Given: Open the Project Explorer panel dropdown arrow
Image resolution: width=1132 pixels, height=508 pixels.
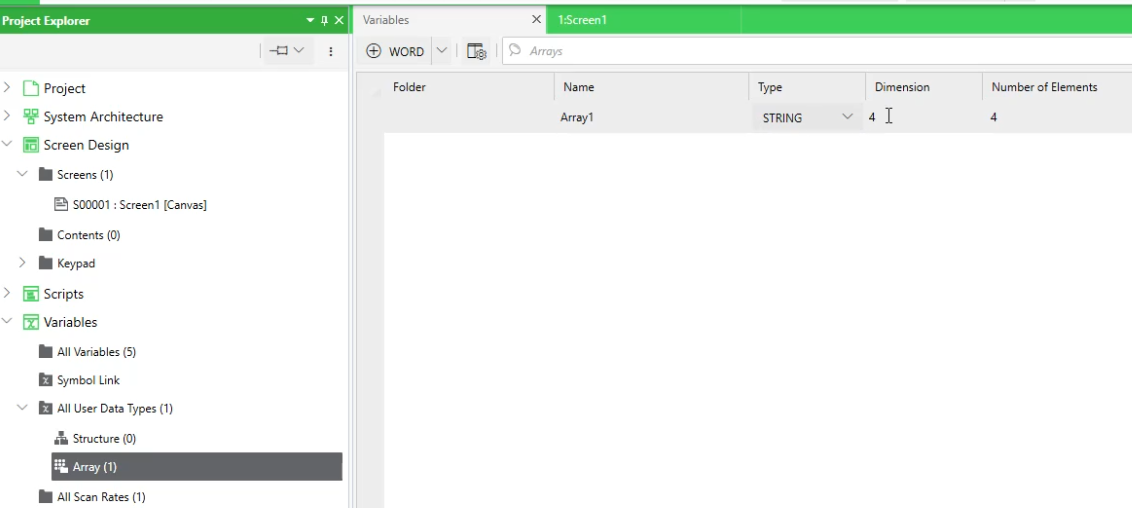Looking at the screenshot, I should (310, 20).
